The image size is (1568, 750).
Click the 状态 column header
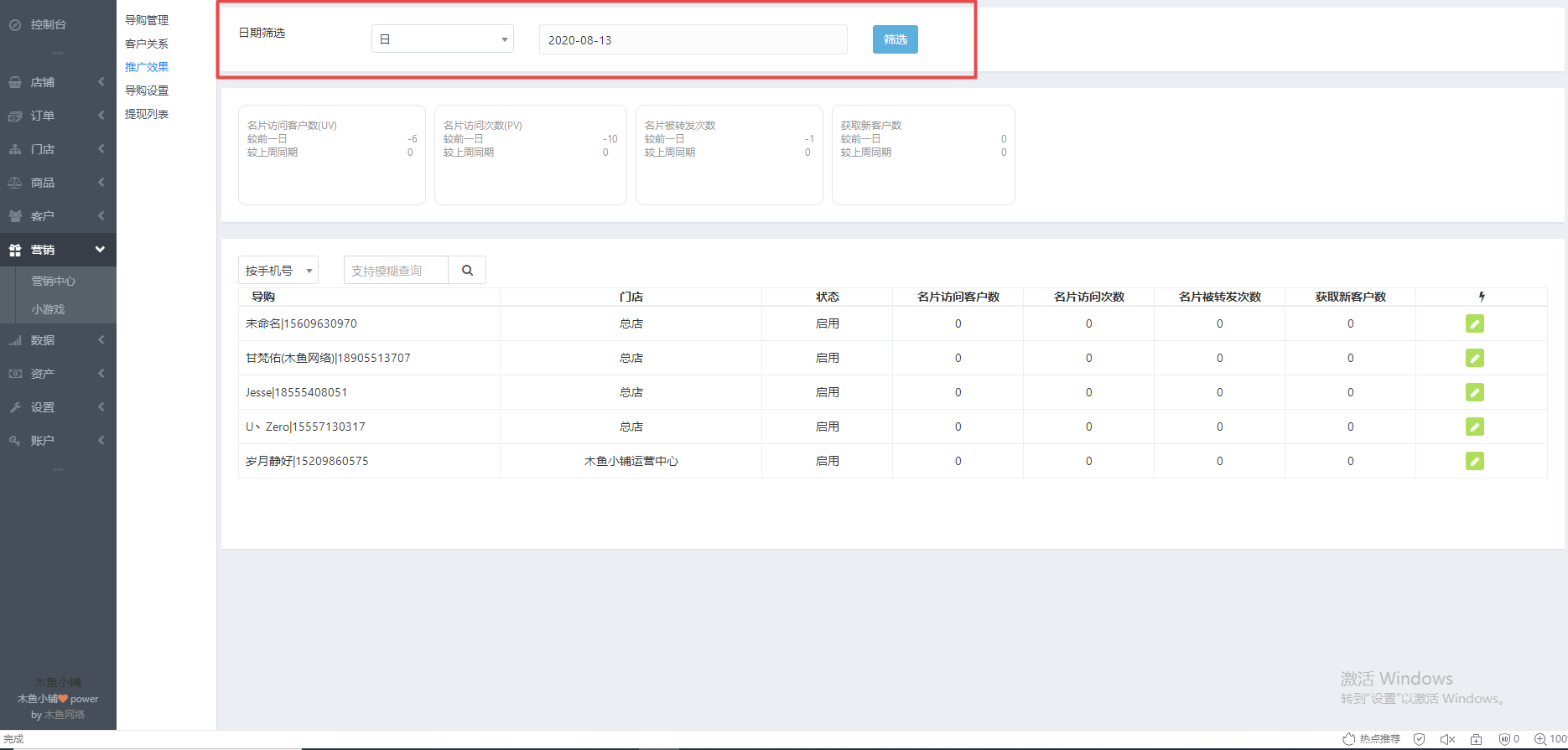tap(828, 297)
